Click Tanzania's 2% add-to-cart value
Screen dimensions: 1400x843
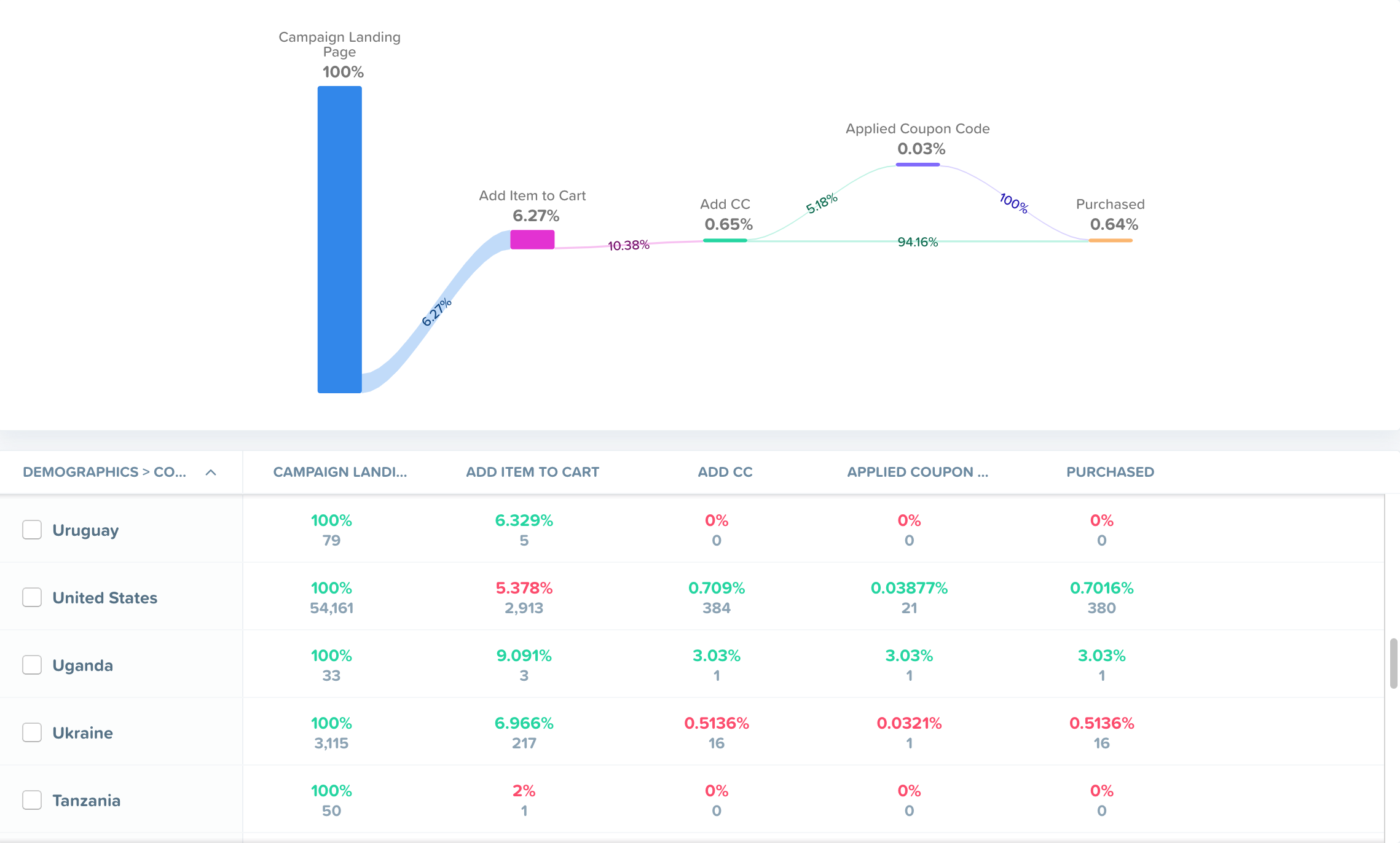click(x=524, y=791)
